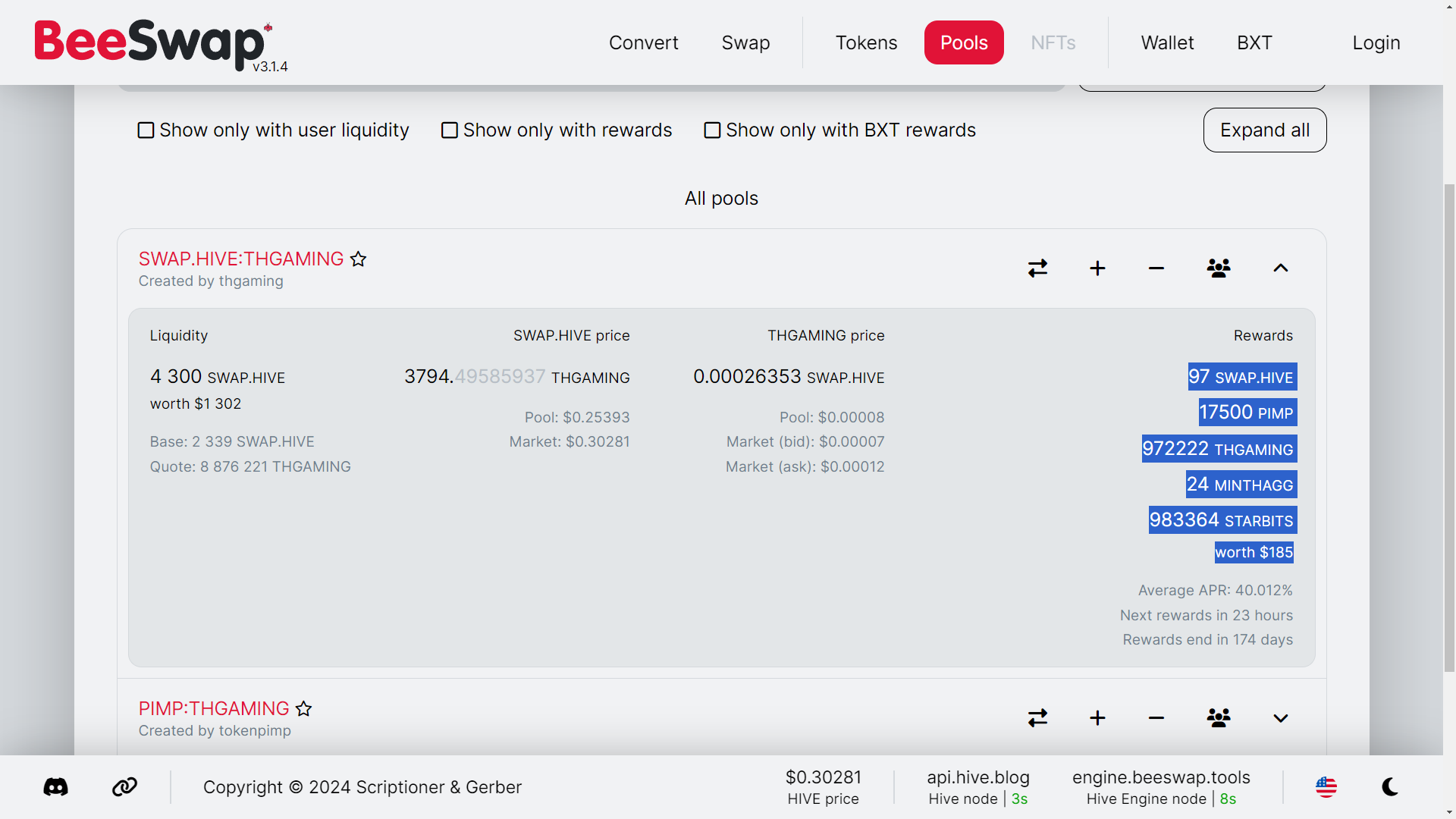
Task: Add liquidity to SWAP.HIVE:THGAMING pool
Action: 1097,268
